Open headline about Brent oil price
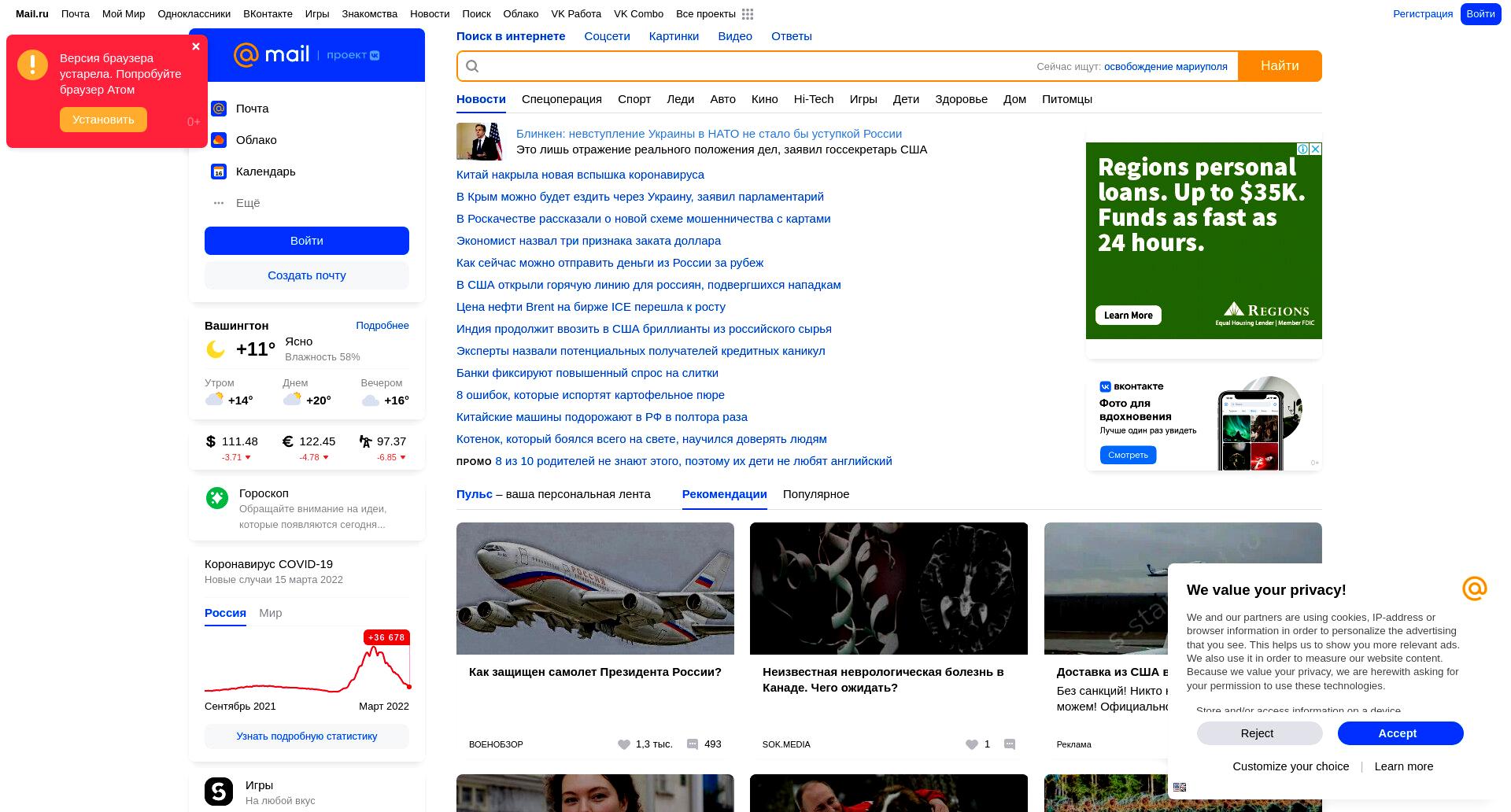This screenshot has width=1511, height=812. [591, 307]
